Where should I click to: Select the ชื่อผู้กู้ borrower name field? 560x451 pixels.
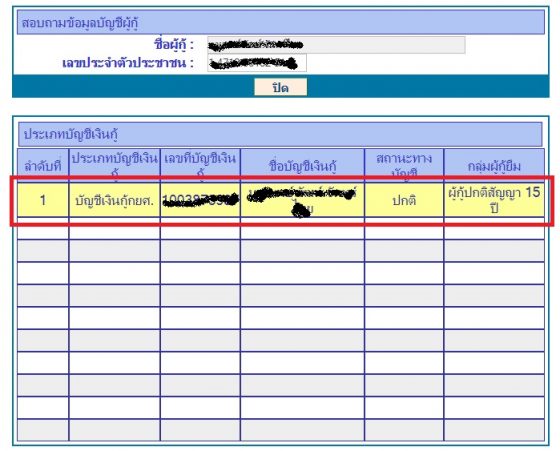point(336,45)
